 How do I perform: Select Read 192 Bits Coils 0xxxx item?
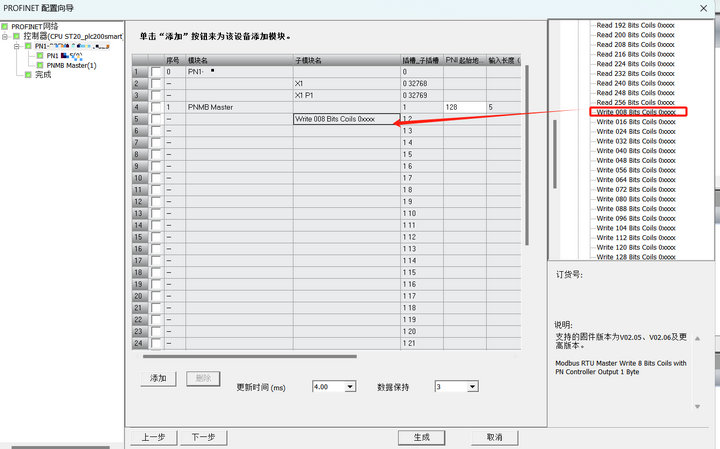point(636,25)
